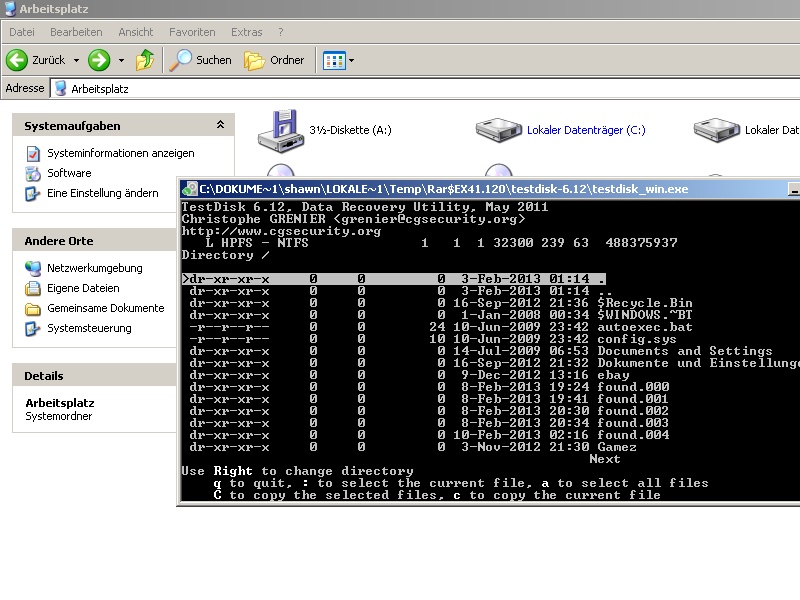Open the Bearbeiten menu
Screen dimensions: 800x600
pos(76,32)
